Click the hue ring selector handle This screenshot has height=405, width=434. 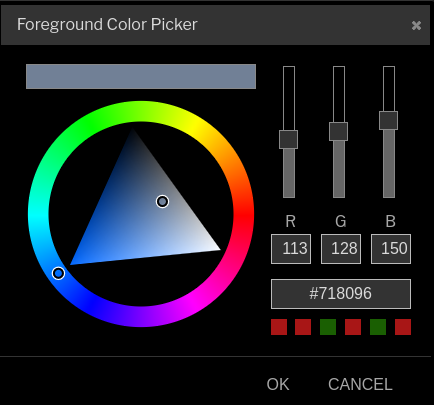click(58, 273)
